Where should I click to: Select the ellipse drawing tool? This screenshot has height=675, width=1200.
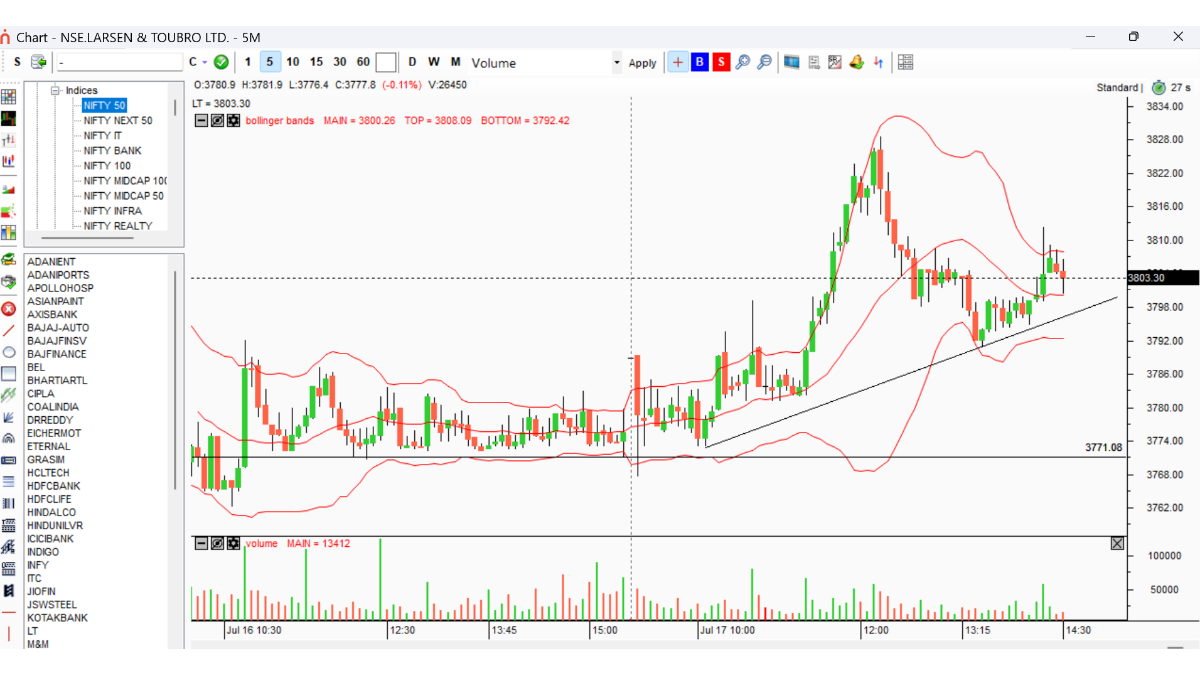tap(9, 352)
